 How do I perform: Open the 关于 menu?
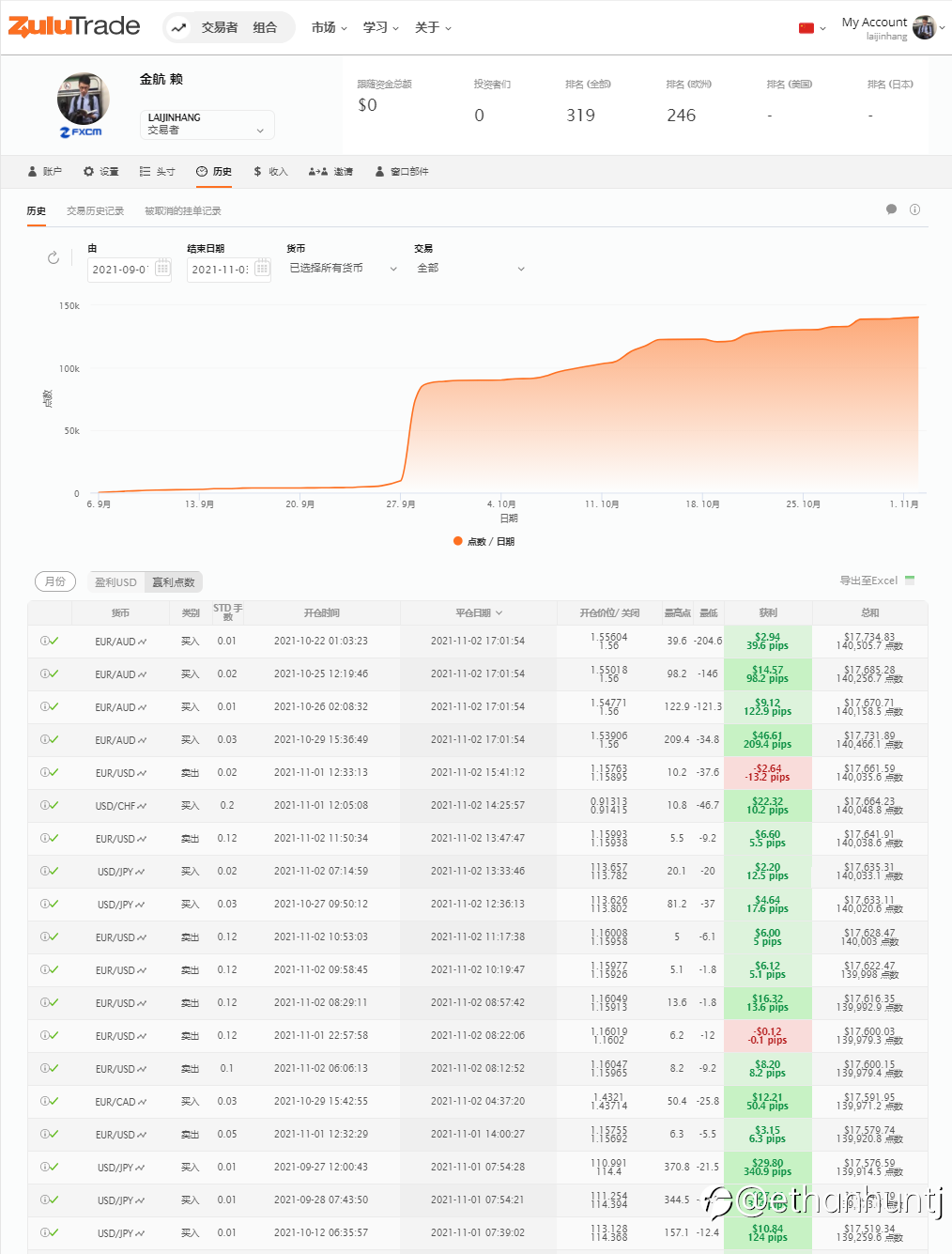click(433, 27)
